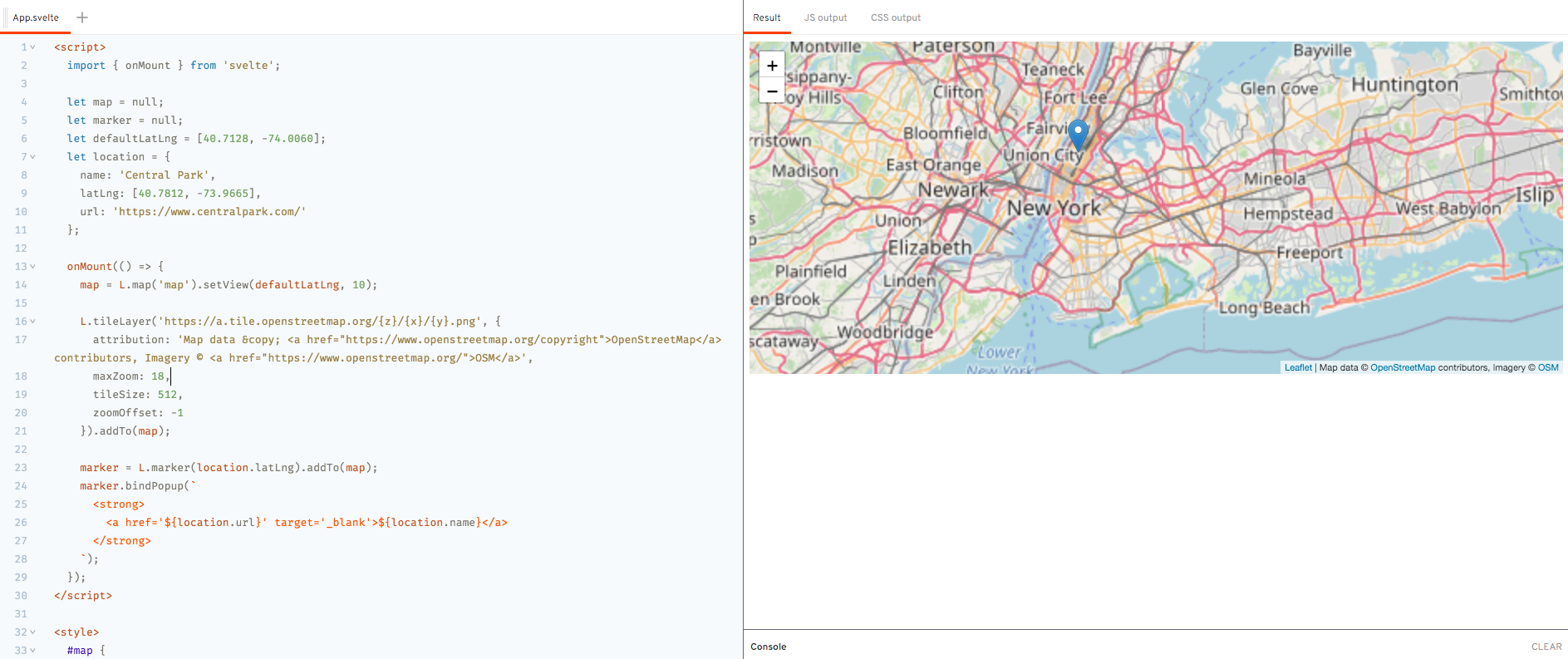Click the maxZoom: 18 line
The height and width of the screenshot is (659, 1568).
[131, 376]
